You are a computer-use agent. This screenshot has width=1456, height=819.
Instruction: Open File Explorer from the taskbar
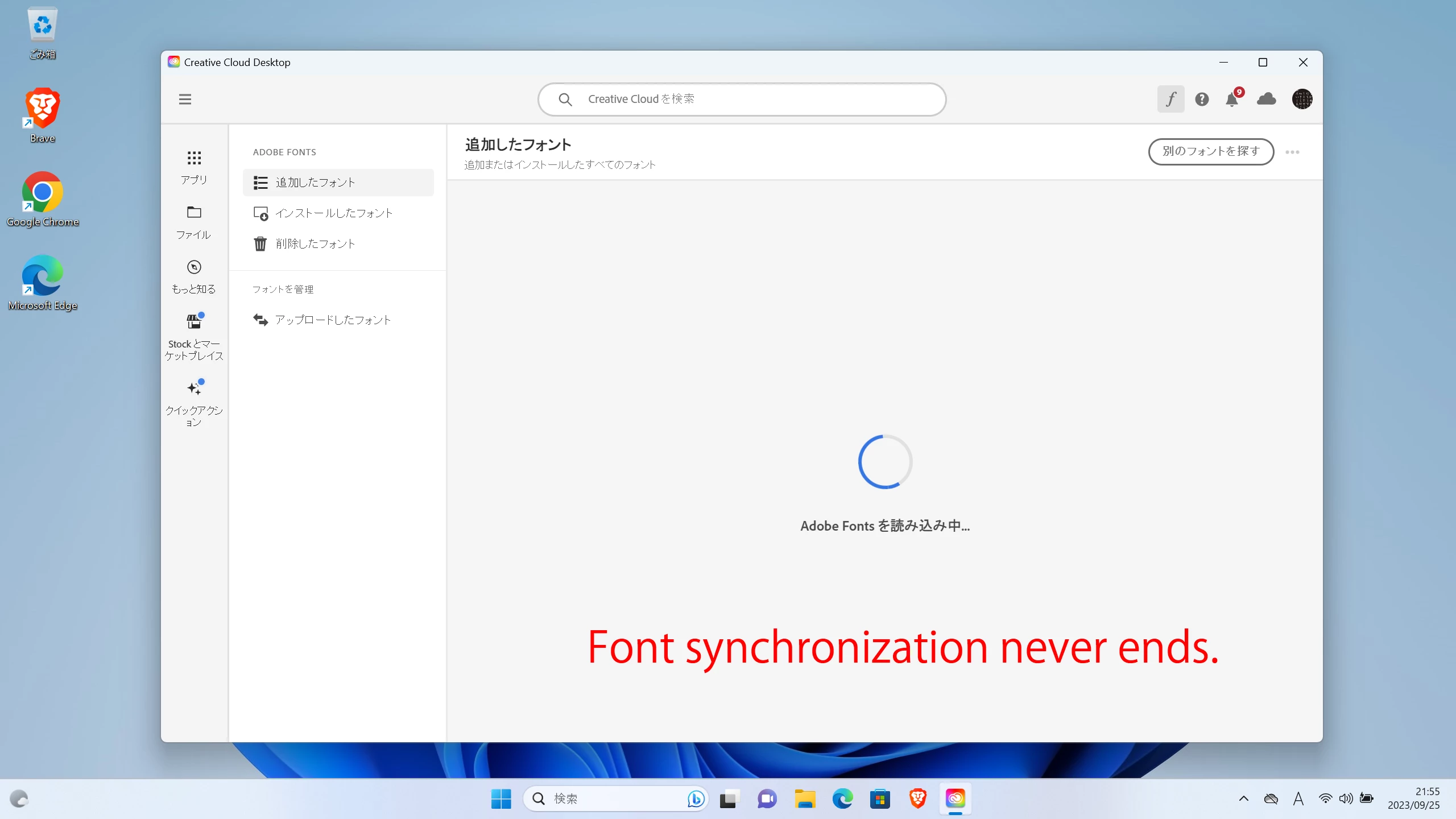(x=804, y=799)
